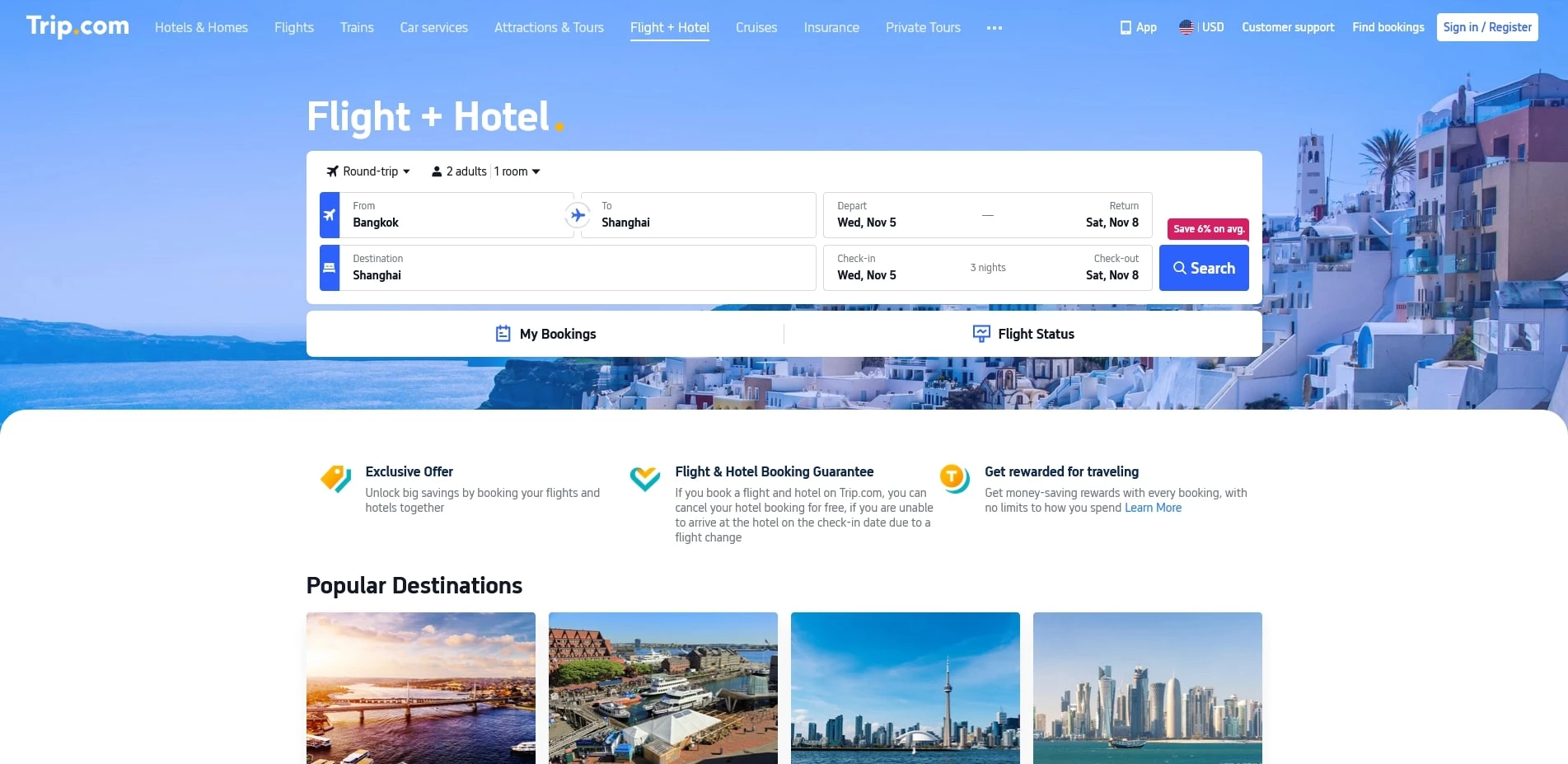The height and width of the screenshot is (764, 1568).
Task: Click the US flag currency icon
Action: 1187,27
